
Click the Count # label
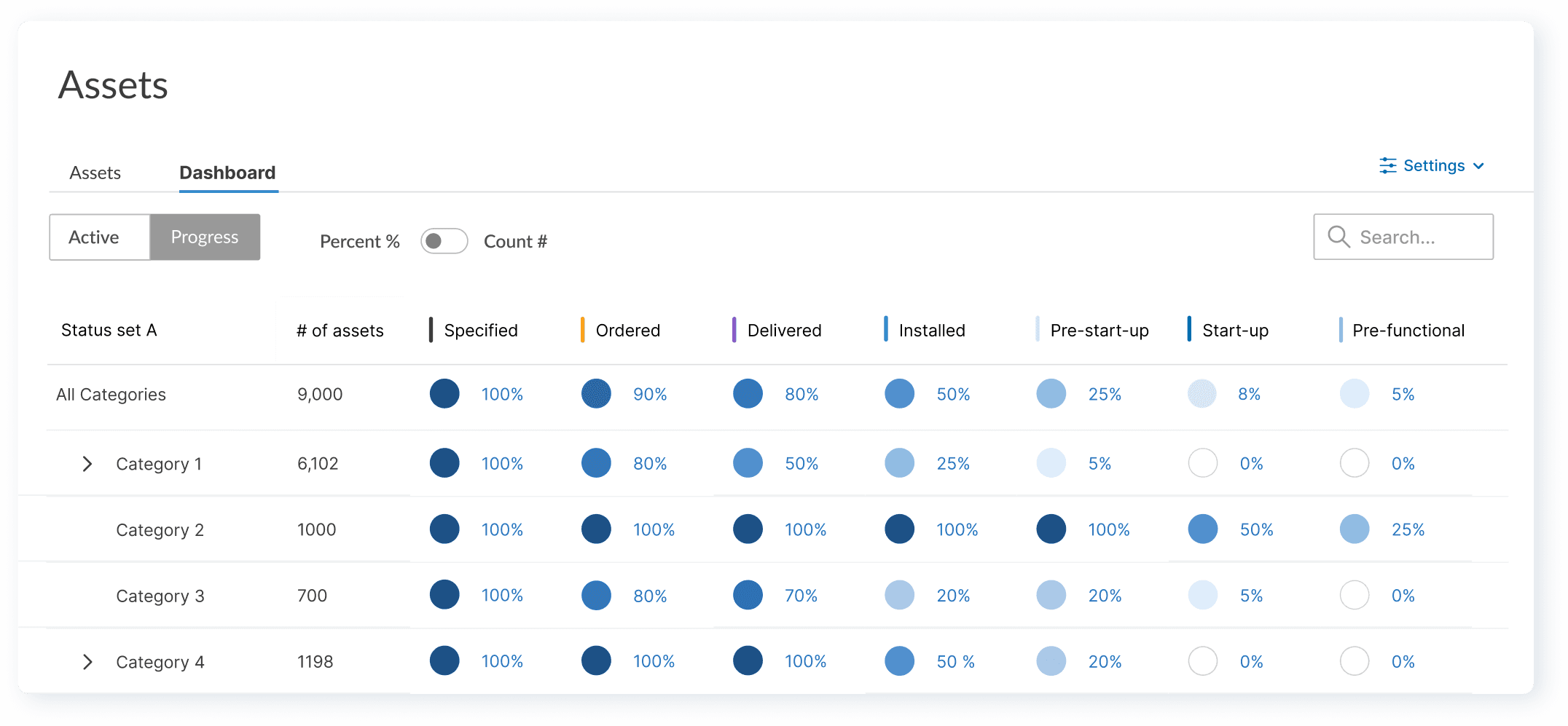[515, 241]
